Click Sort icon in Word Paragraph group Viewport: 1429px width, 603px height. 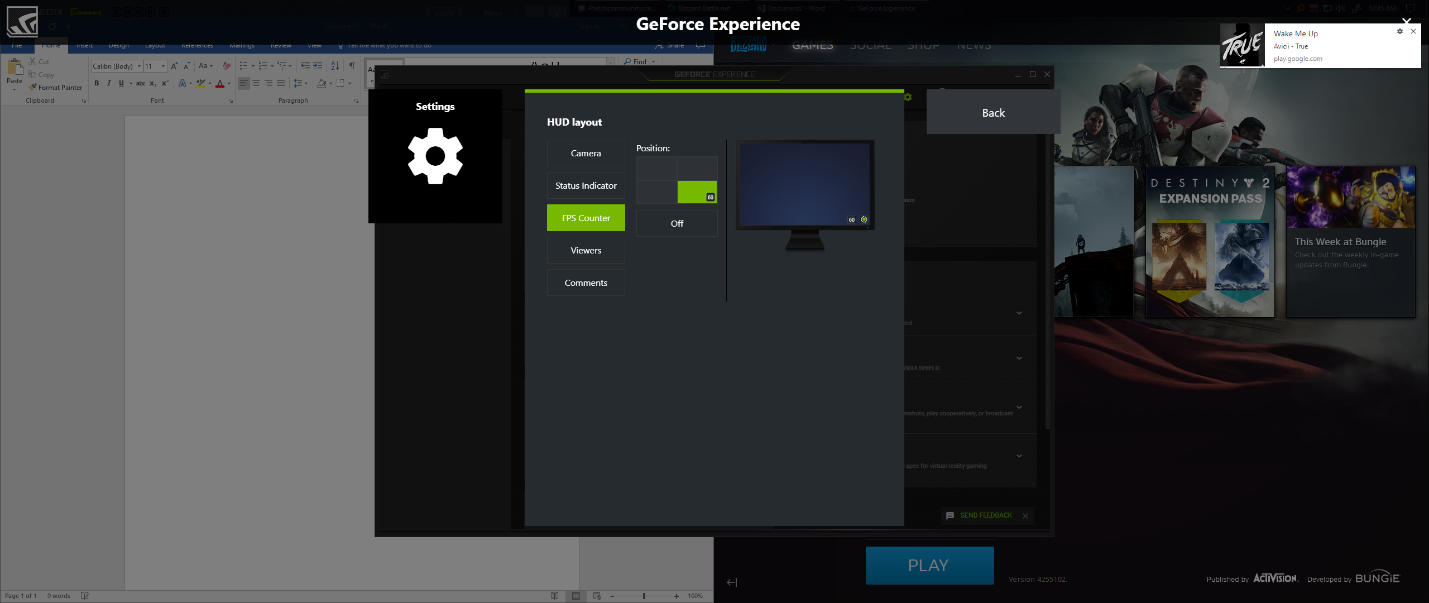pos(335,66)
